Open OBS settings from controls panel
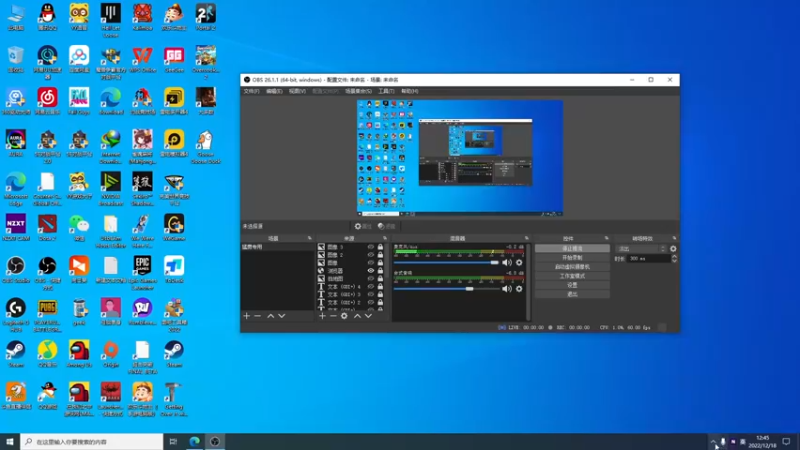800x450 pixels. (572, 285)
